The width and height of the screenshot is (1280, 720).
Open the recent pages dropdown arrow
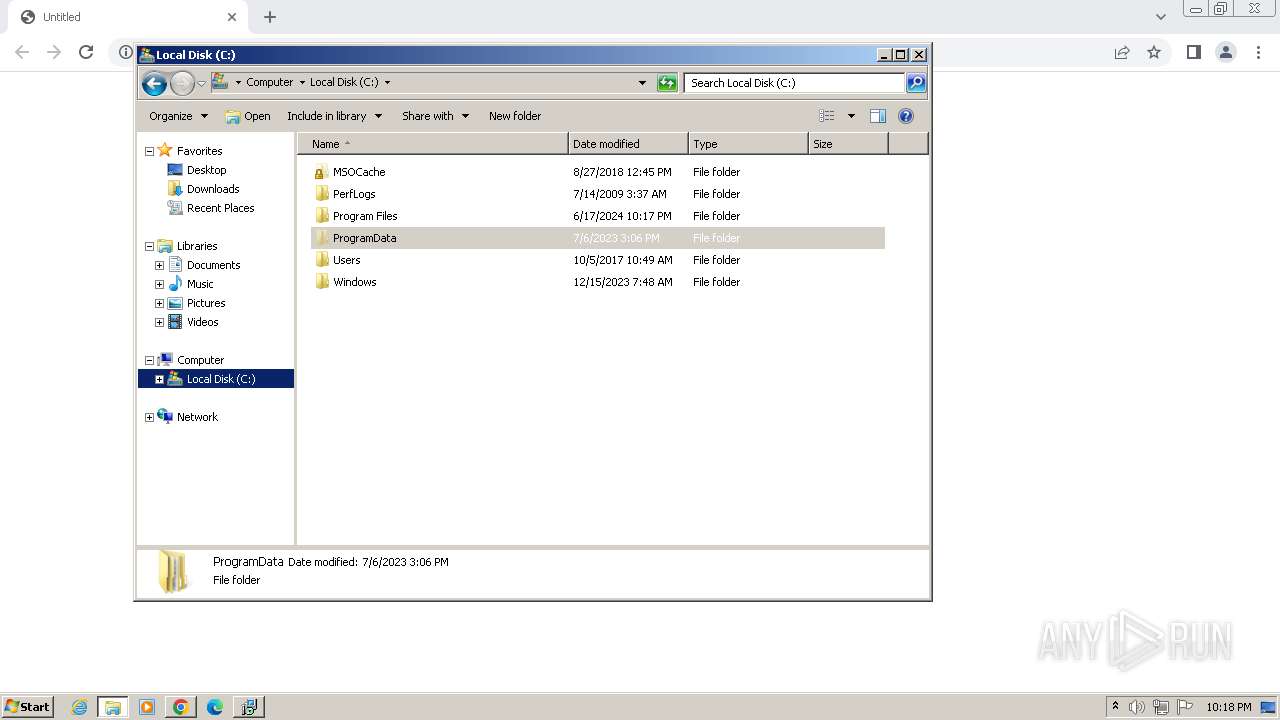coord(201,83)
